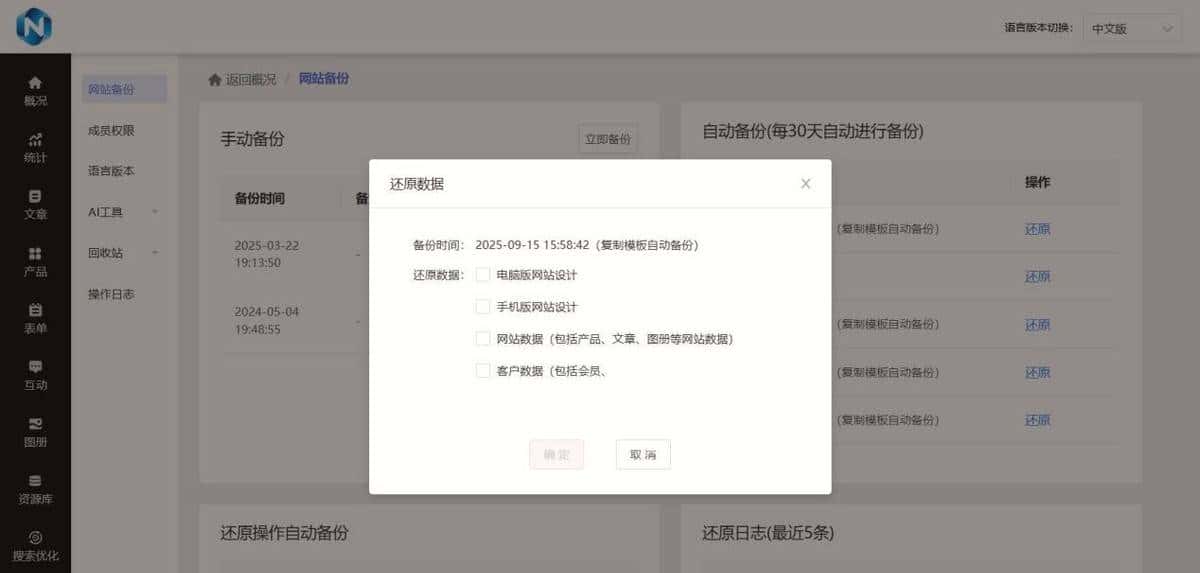Select 语言版本 in the submenu
This screenshot has height=573, width=1200.
coord(111,171)
